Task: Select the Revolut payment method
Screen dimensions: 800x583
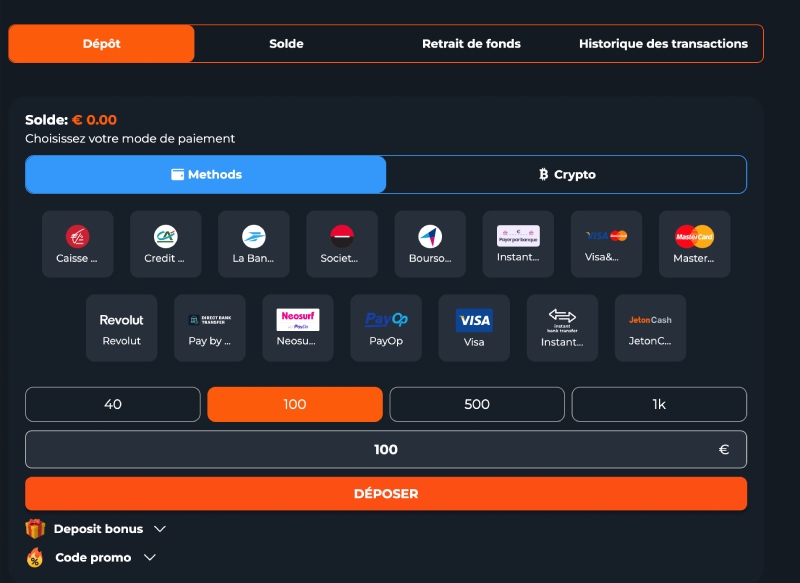Action: pos(121,328)
